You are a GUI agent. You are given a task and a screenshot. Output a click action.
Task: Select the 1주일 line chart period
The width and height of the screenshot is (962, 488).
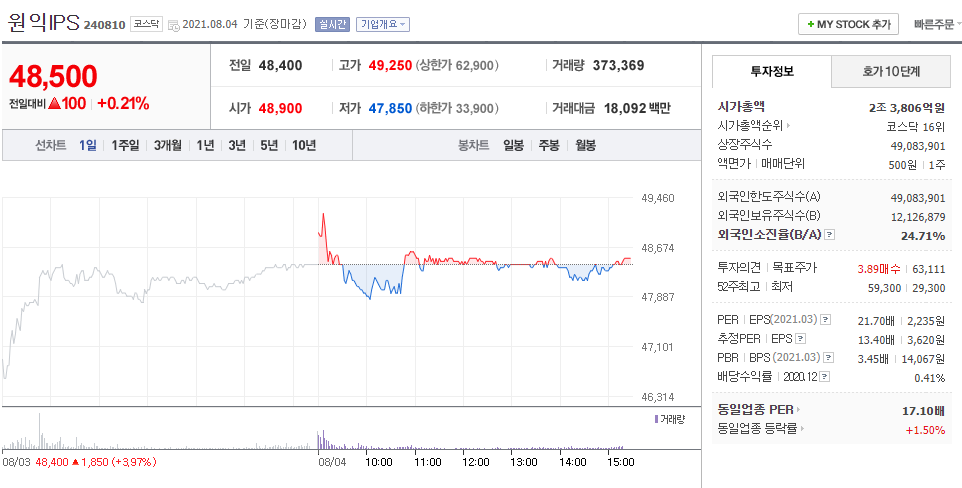[125, 145]
